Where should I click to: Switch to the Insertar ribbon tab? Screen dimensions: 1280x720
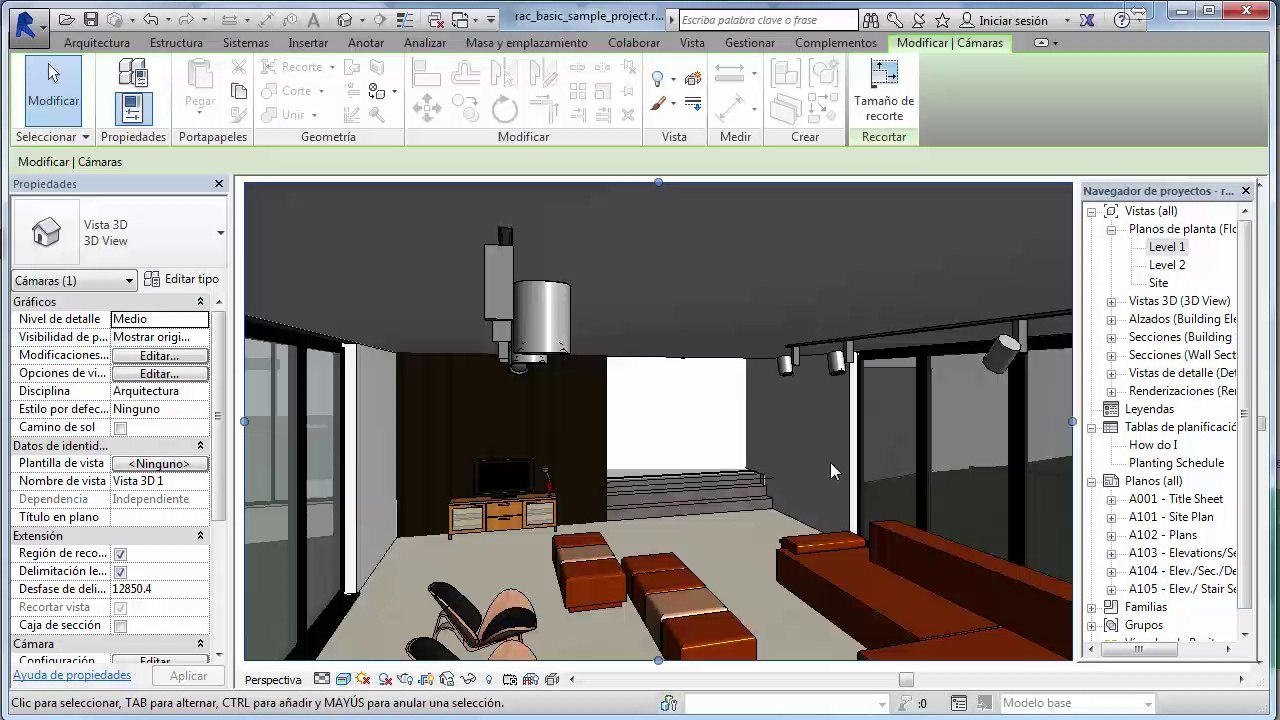click(x=308, y=43)
